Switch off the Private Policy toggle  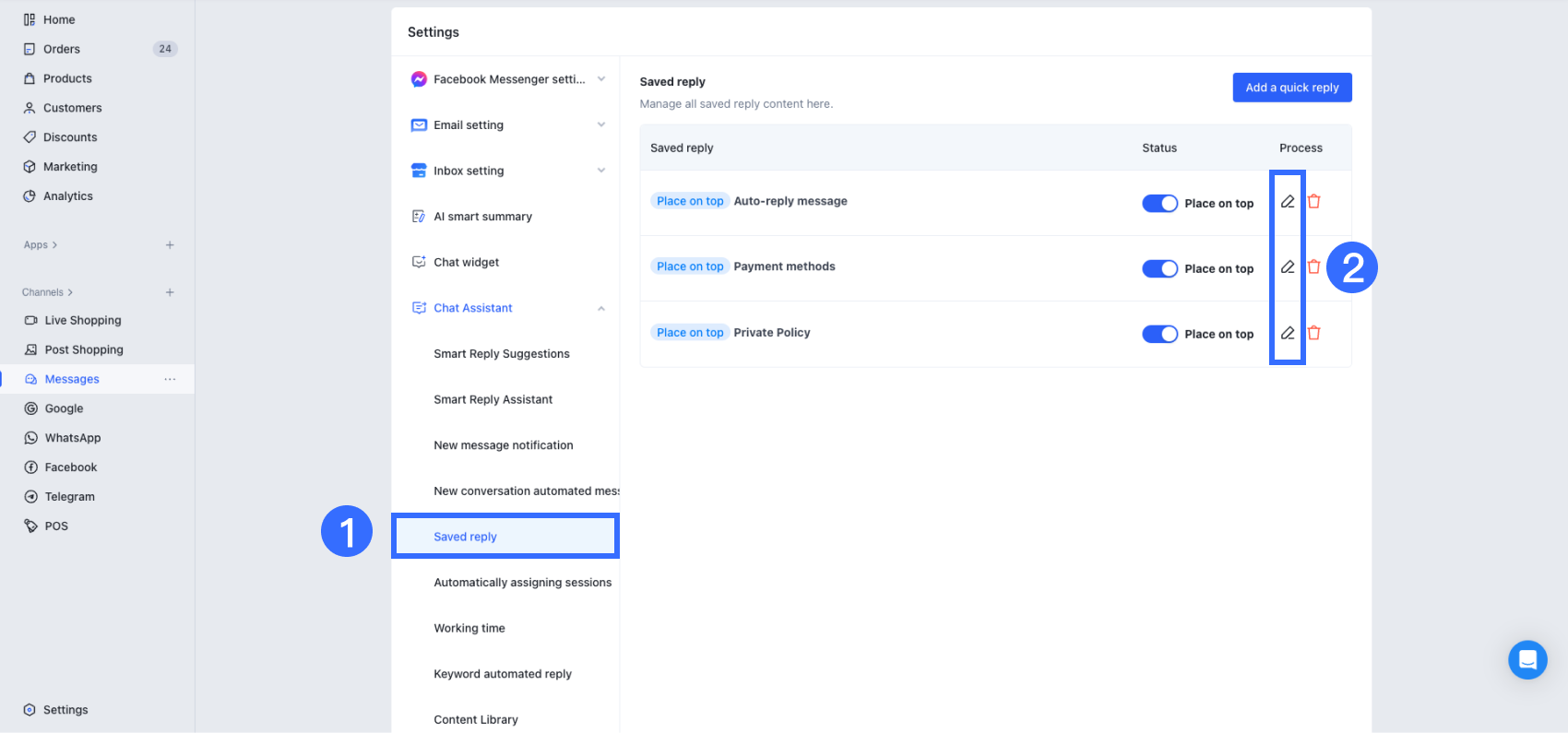[x=1159, y=334]
